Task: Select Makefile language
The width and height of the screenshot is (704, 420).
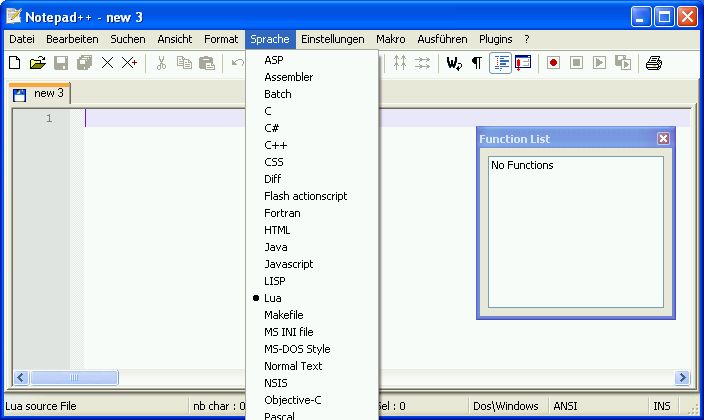Action: tap(312, 315)
